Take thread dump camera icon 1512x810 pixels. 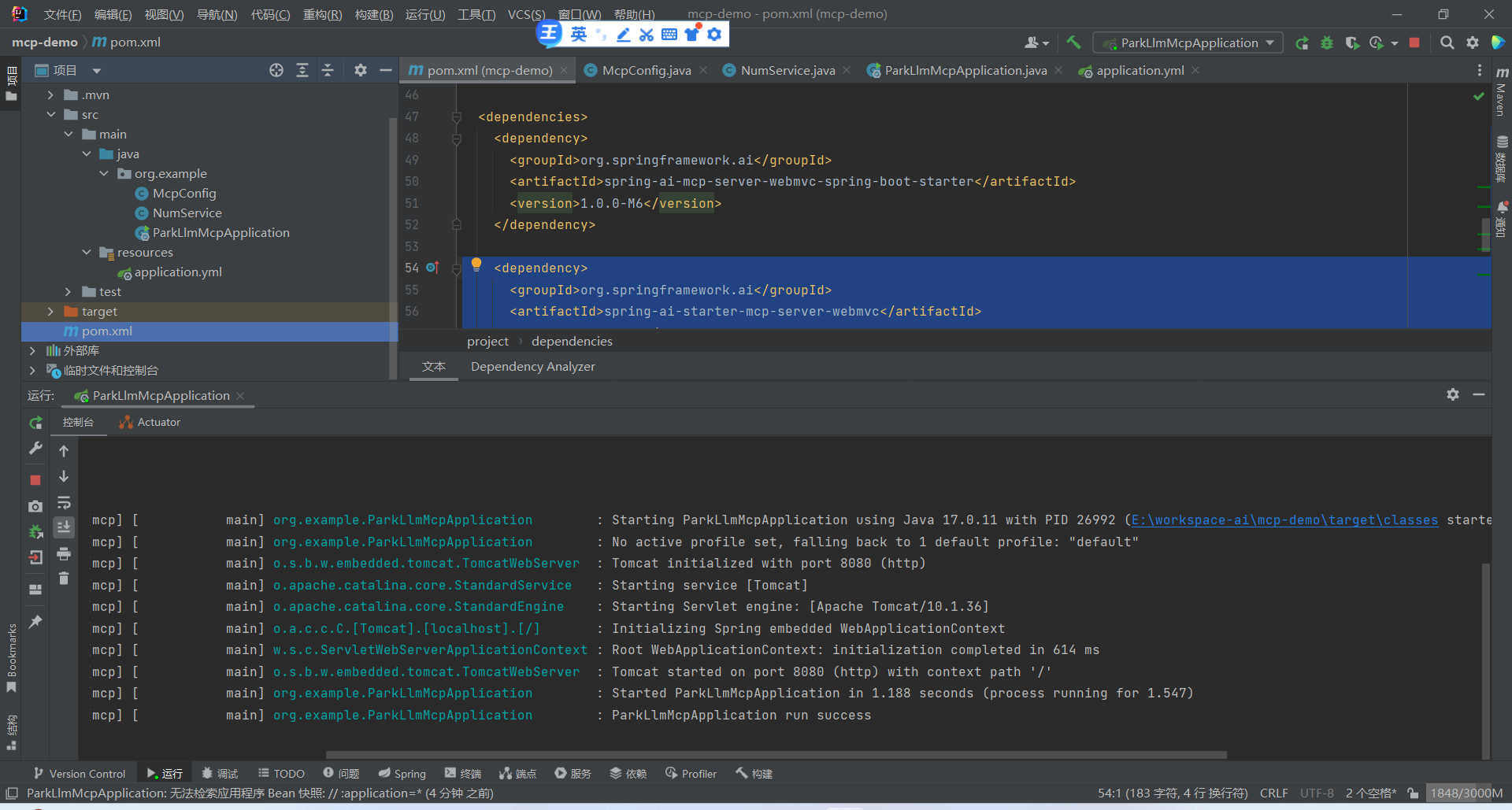(x=35, y=506)
